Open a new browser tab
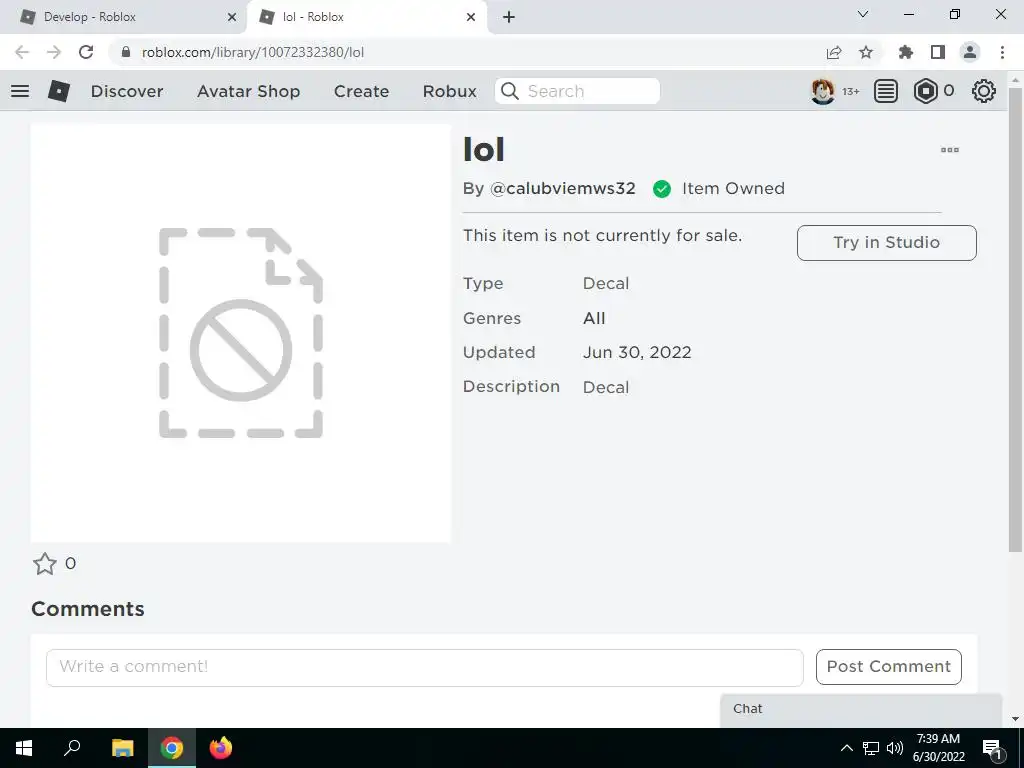This screenshot has height=768, width=1024. [x=509, y=17]
